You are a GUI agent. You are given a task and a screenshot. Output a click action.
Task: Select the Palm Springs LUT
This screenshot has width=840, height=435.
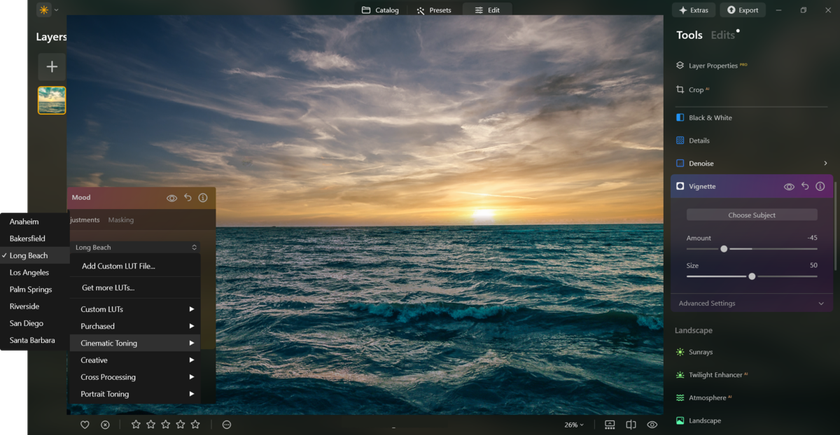[35, 289]
